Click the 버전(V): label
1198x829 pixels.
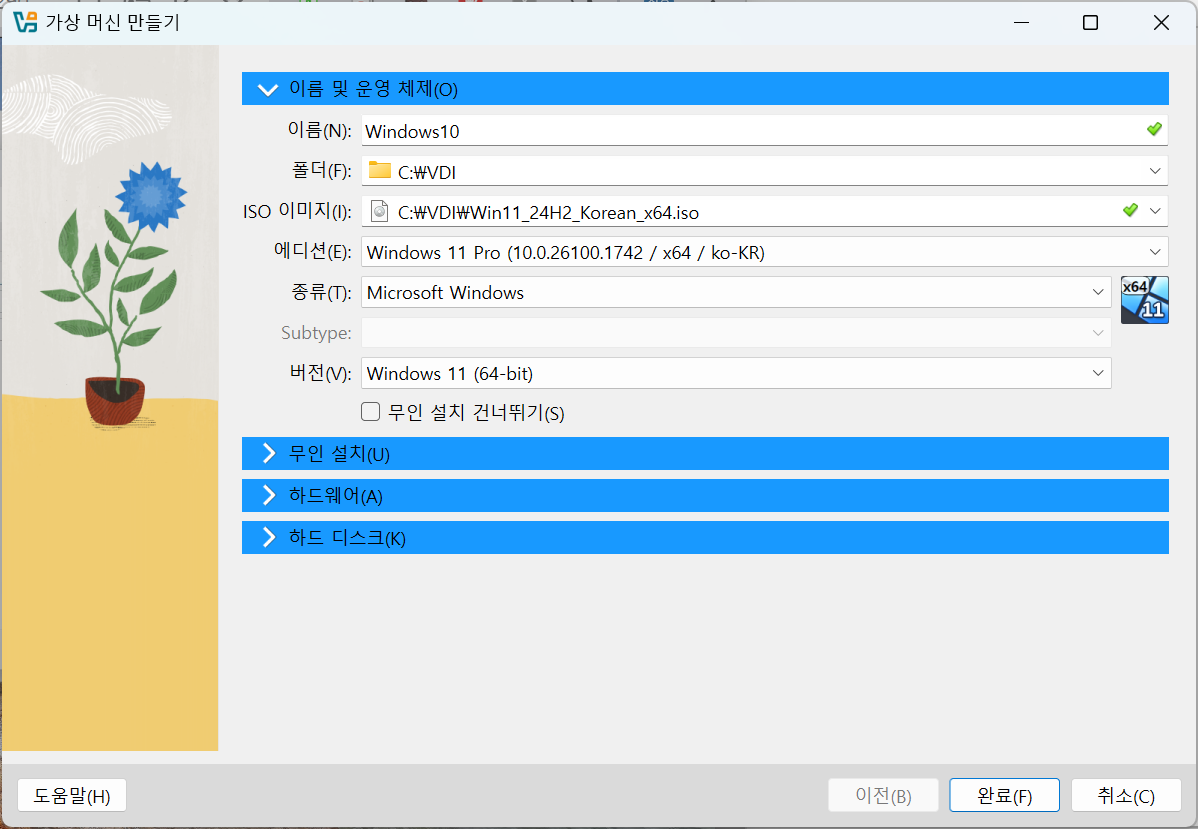tap(321, 373)
